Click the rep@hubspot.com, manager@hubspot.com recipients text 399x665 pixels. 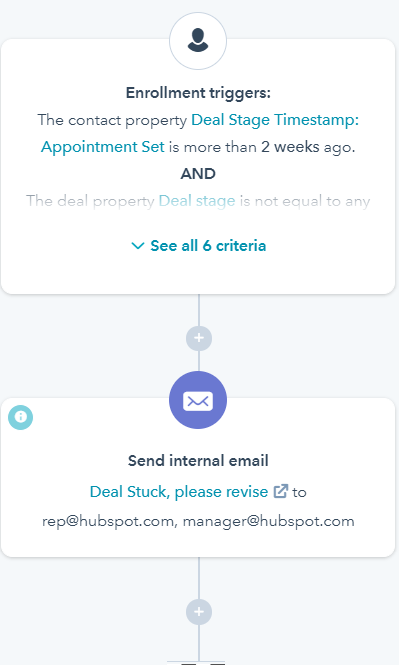[x=198, y=521]
